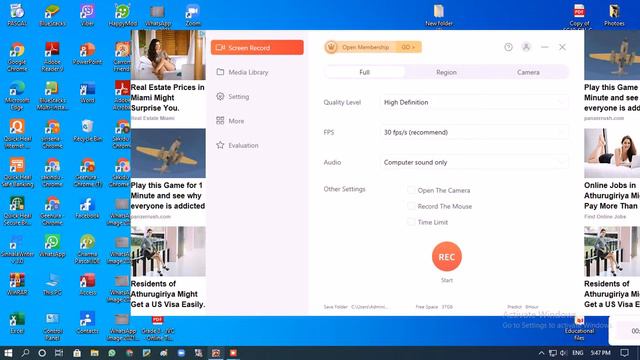This screenshot has width=640, height=360.
Task: Open the notification center icon
Action: [624, 353]
